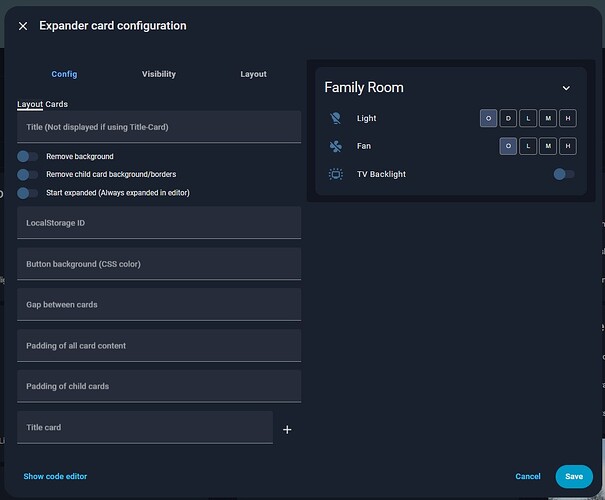This screenshot has width=605, height=500.
Task: Cancel the card configuration
Action: point(528,476)
